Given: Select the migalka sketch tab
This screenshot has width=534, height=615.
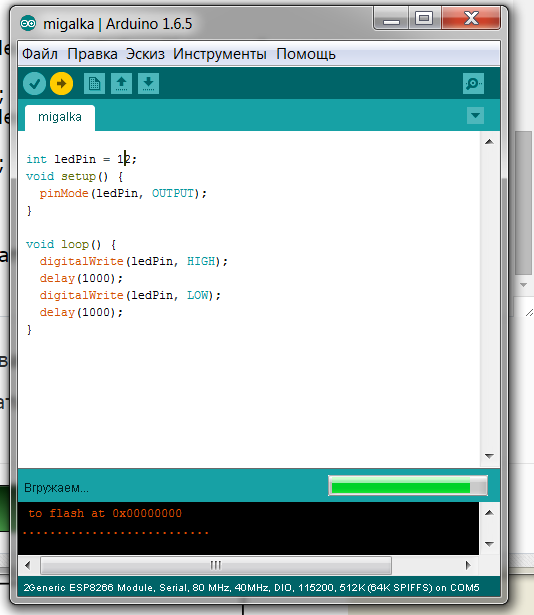Looking at the screenshot, I should point(60,117).
